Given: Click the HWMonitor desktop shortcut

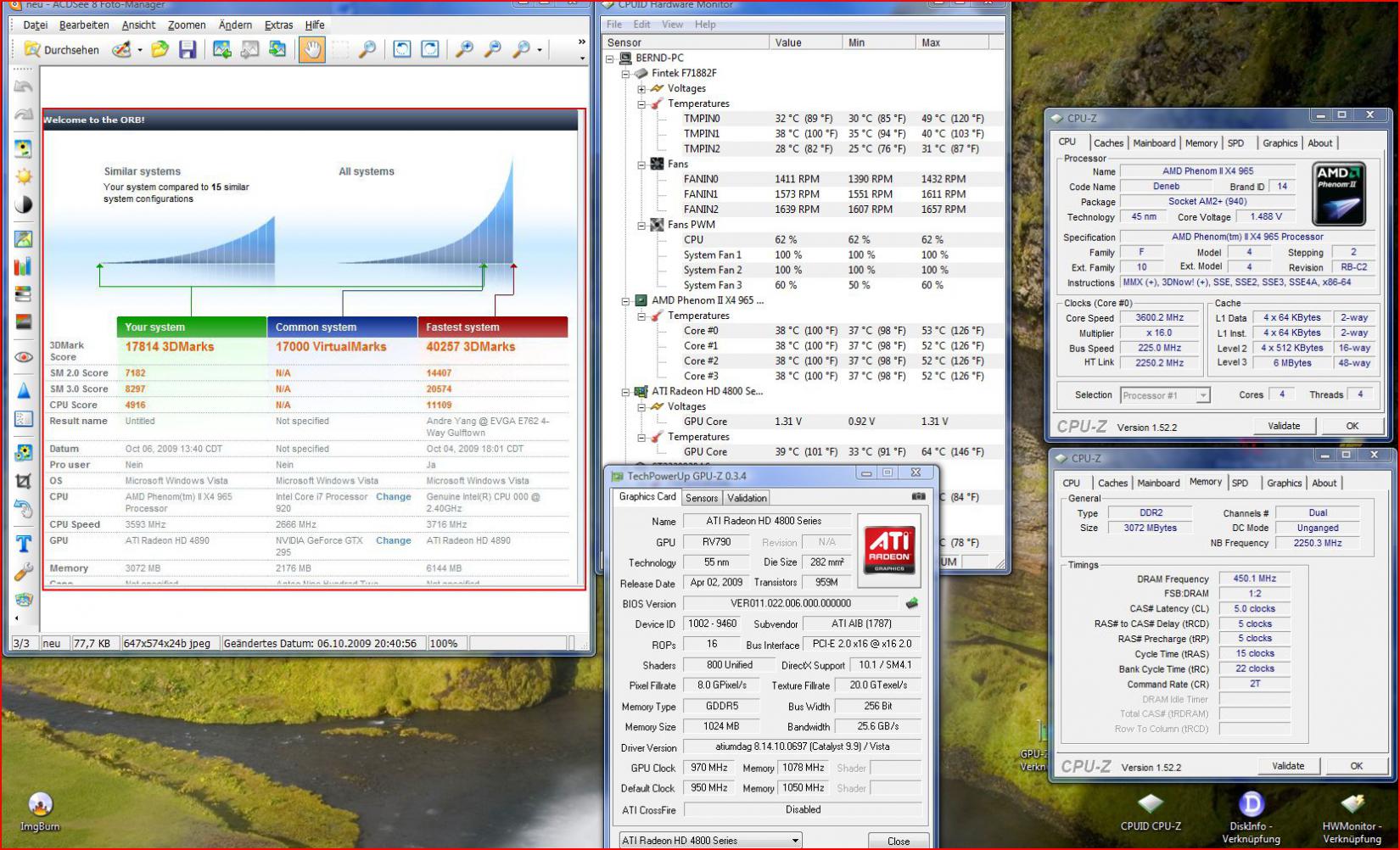Looking at the screenshot, I should pos(1352,819).
